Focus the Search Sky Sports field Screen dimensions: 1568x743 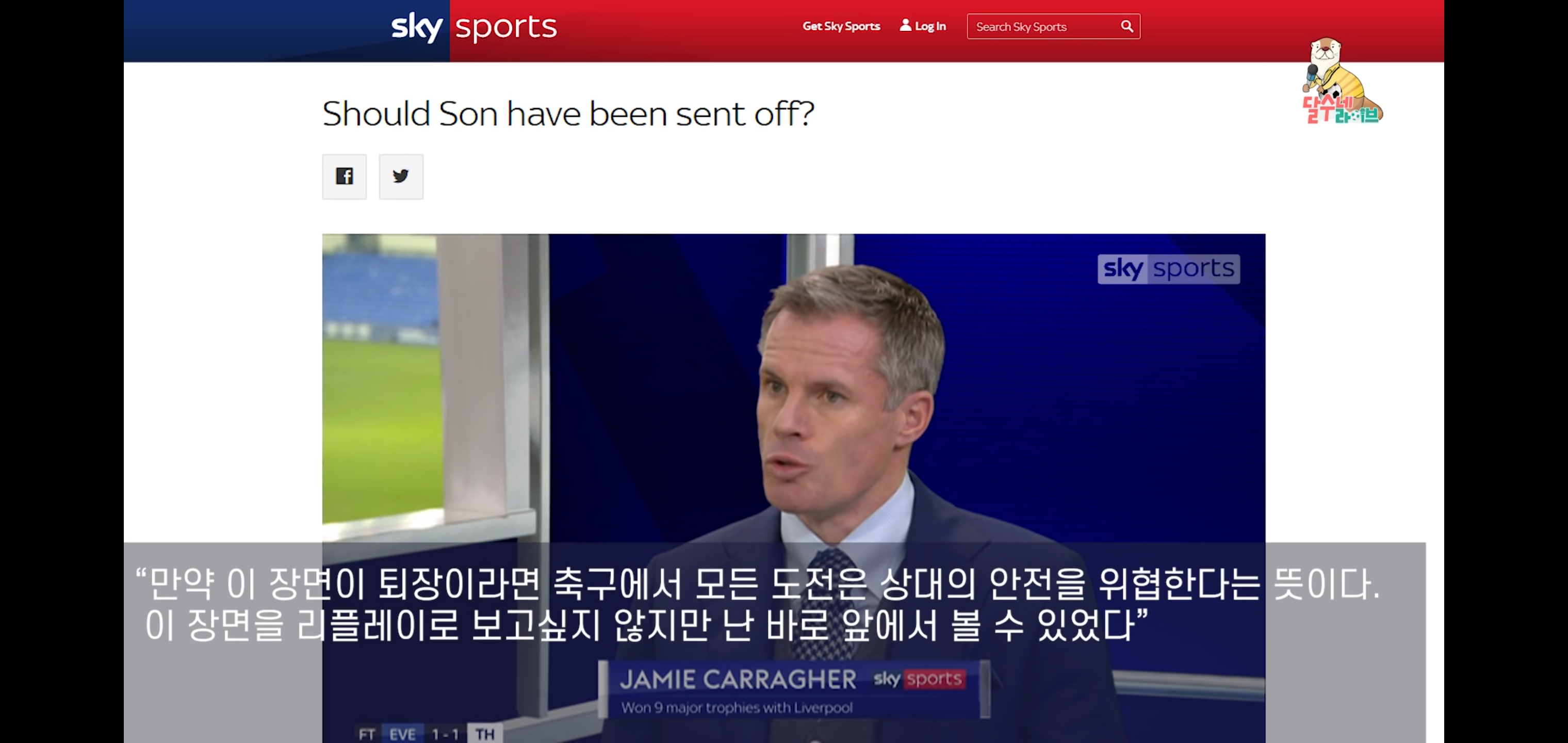1053,26
